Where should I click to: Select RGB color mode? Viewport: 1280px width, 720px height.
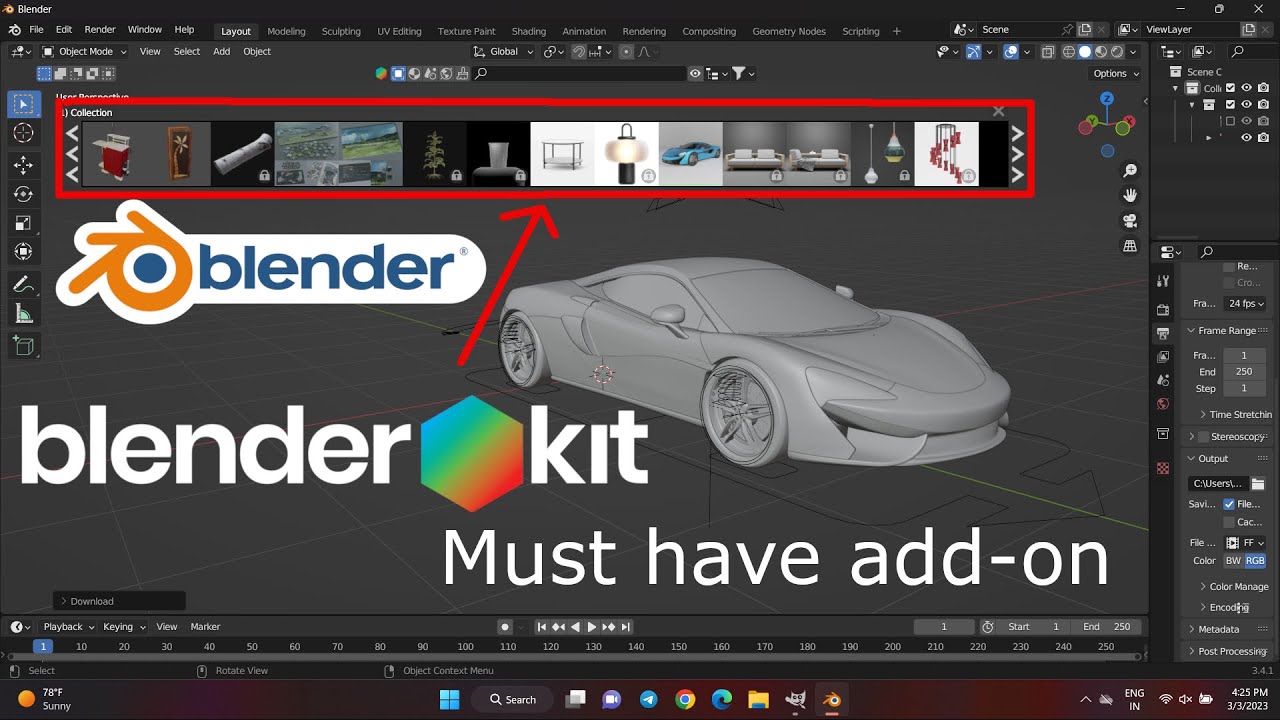1255,561
